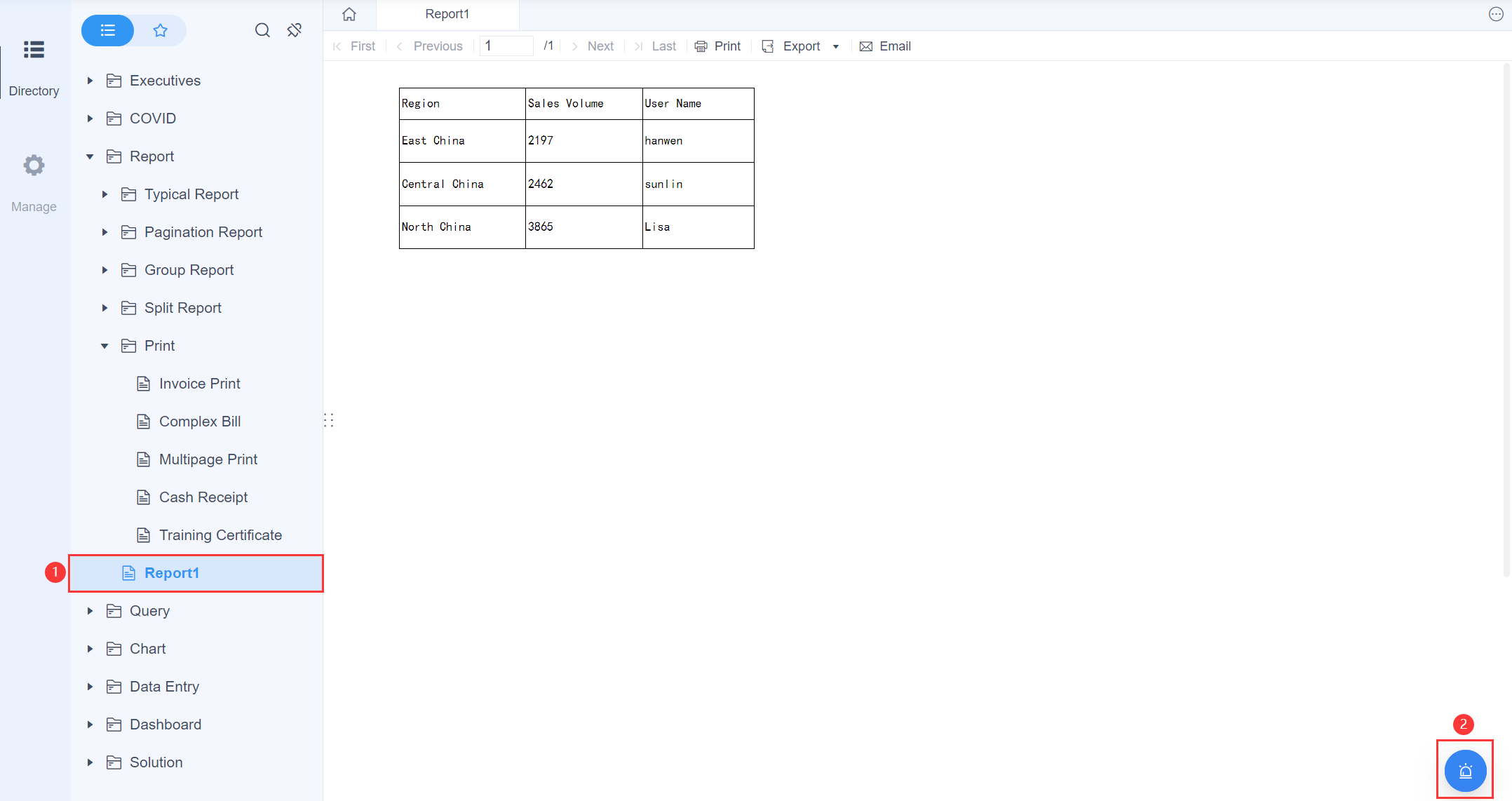Click the Print printer icon in toolbar
The height and width of the screenshot is (801, 1512).
[701, 46]
